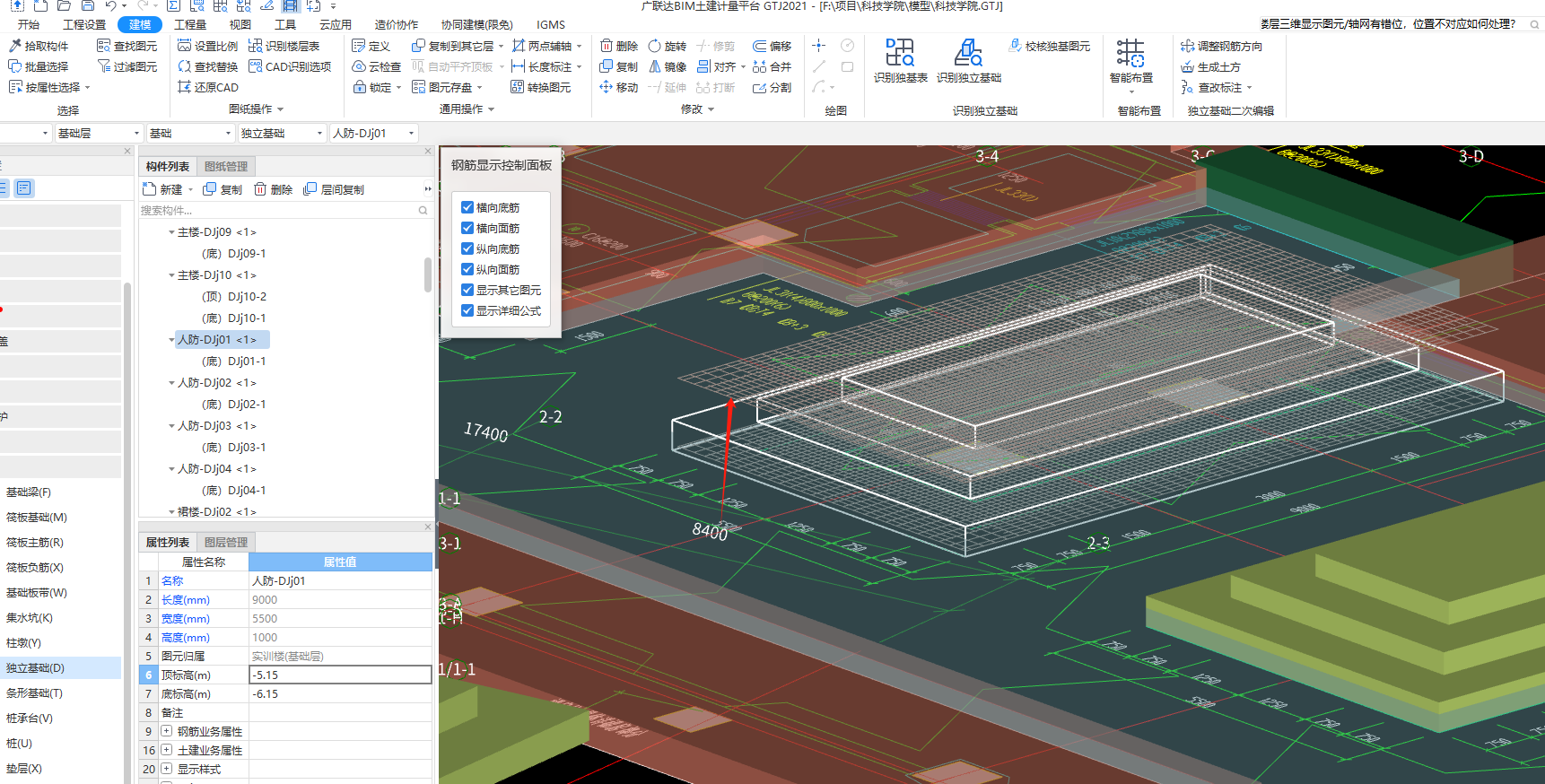This screenshot has width=1545, height=784.
Task: Click the 偏移 offset tool
Action: (x=772, y=46)
